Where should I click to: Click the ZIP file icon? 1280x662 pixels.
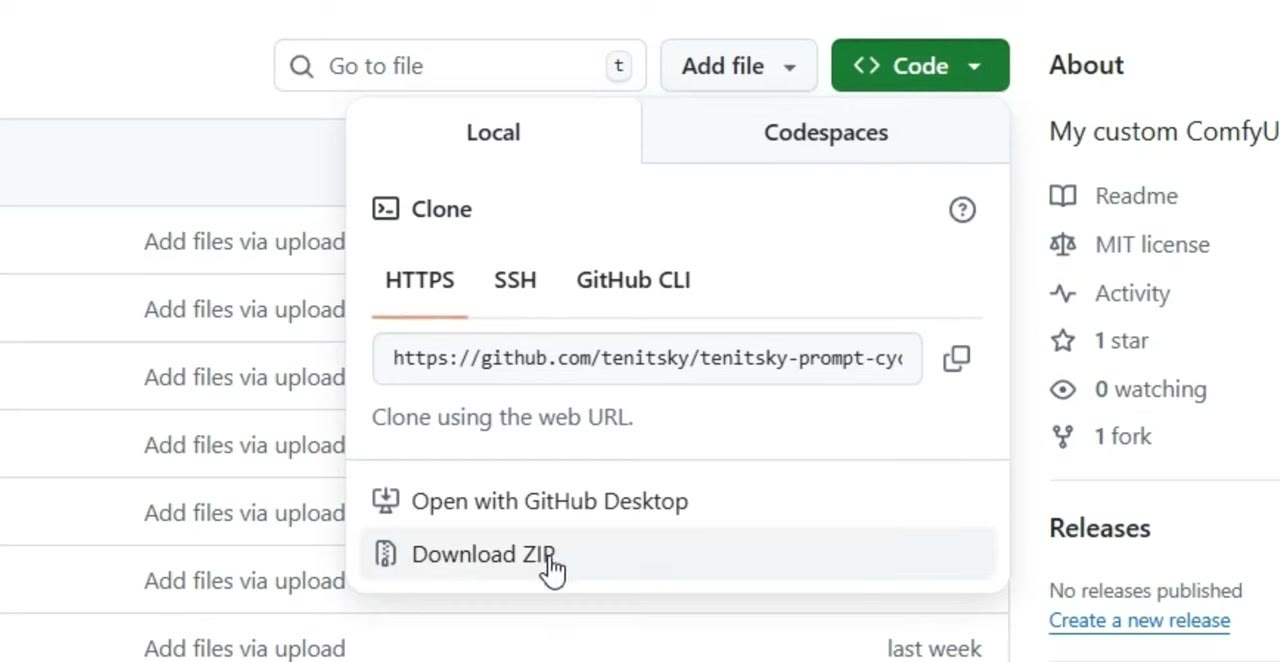click(385, 554)
